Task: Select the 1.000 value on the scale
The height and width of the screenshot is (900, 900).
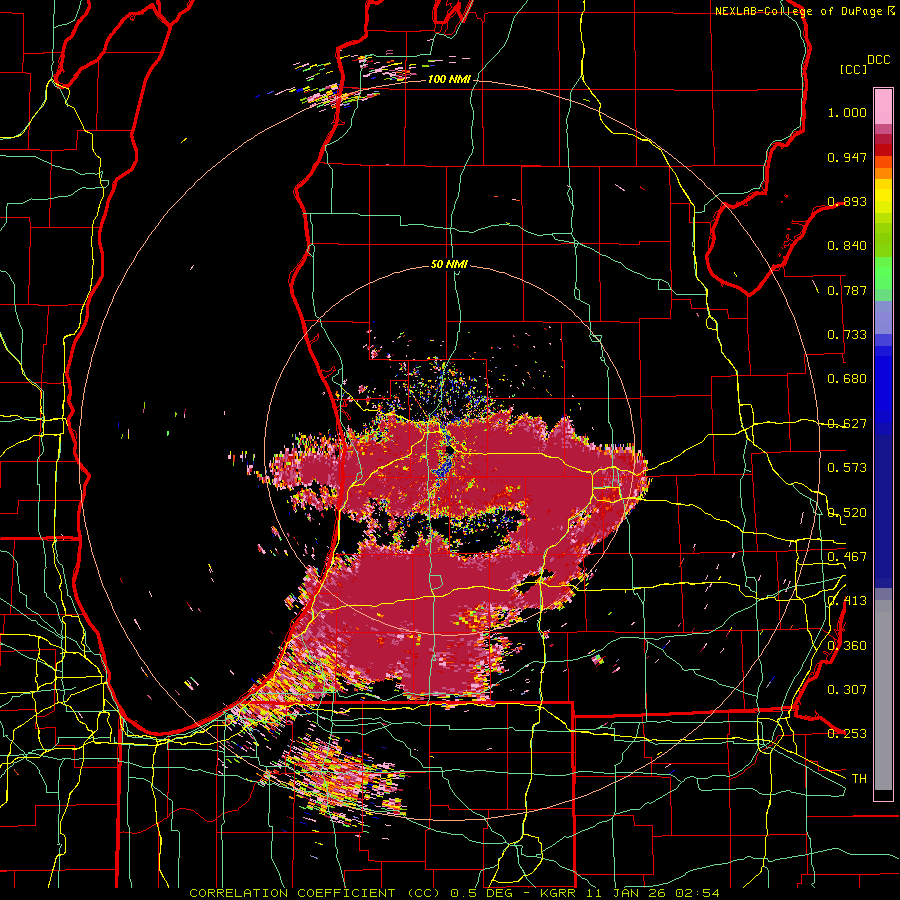Action: point(847,112)
